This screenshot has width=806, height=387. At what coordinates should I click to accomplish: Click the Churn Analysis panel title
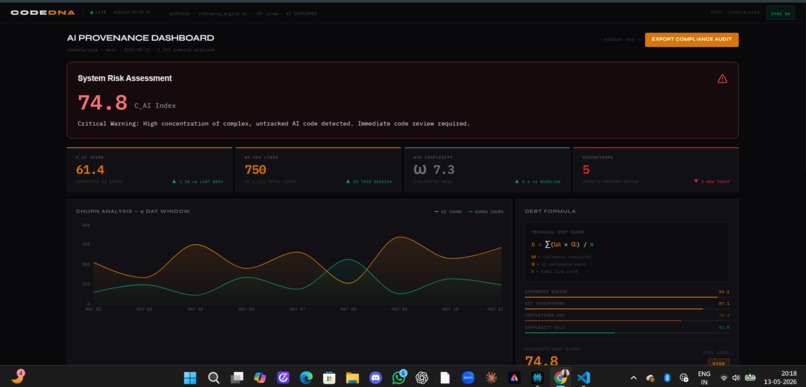coord(133,211)
